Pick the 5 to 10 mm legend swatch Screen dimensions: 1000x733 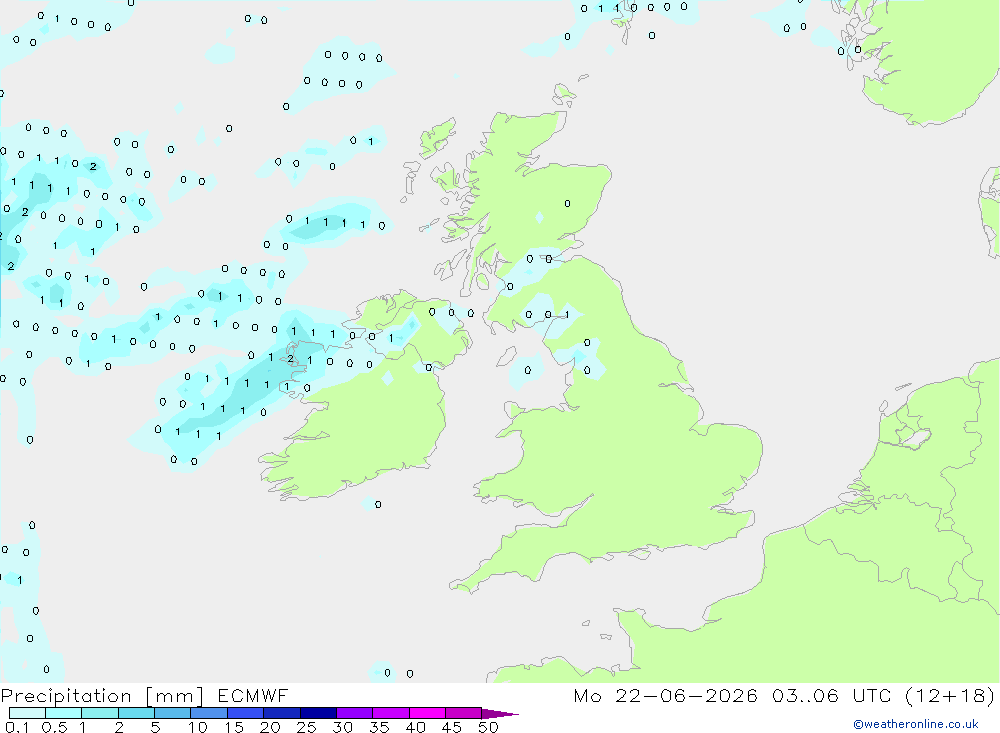pyautogui.click(x=173, y=713)
